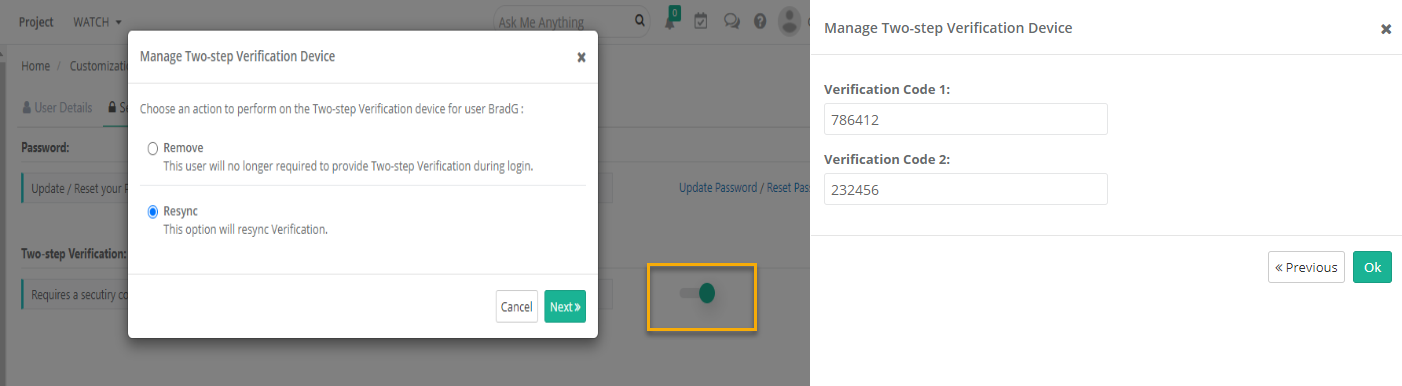Screen dimensions: 1402x386
Task: Open the notifications bell icon
Action: coord(671,21)
